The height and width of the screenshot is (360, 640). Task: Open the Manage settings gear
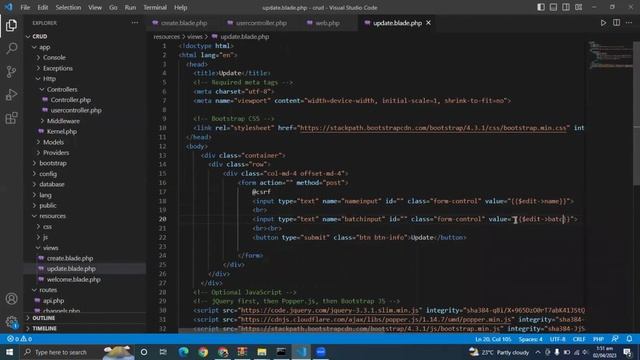[x=11, y=322]
